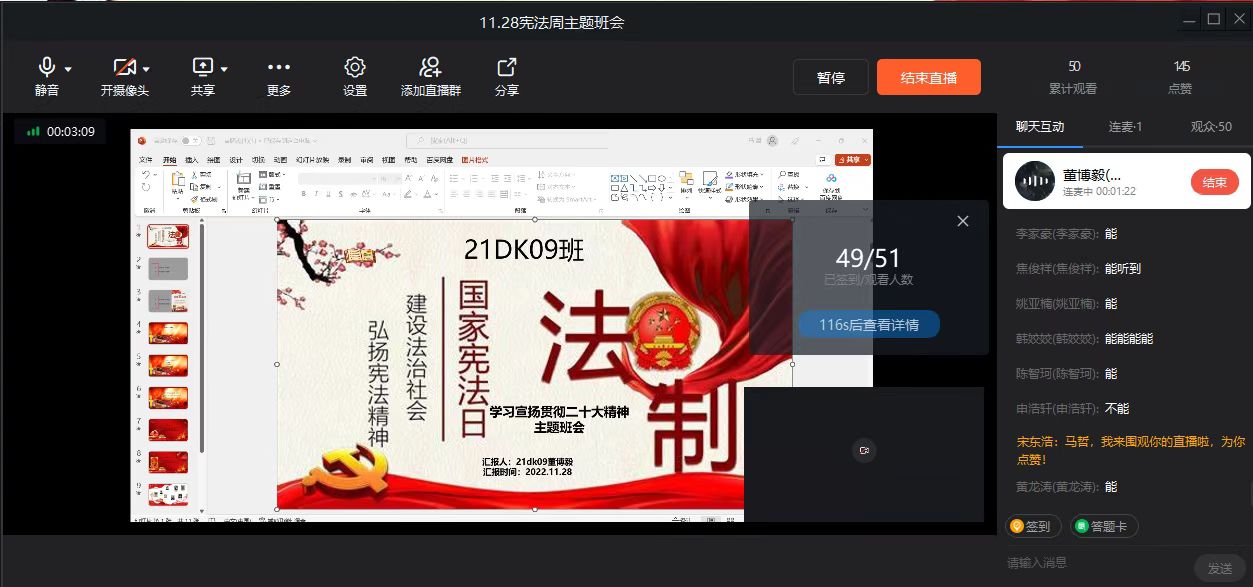Open the More options menu
The width and height of the screenshot is (1253, 587).
279,68
